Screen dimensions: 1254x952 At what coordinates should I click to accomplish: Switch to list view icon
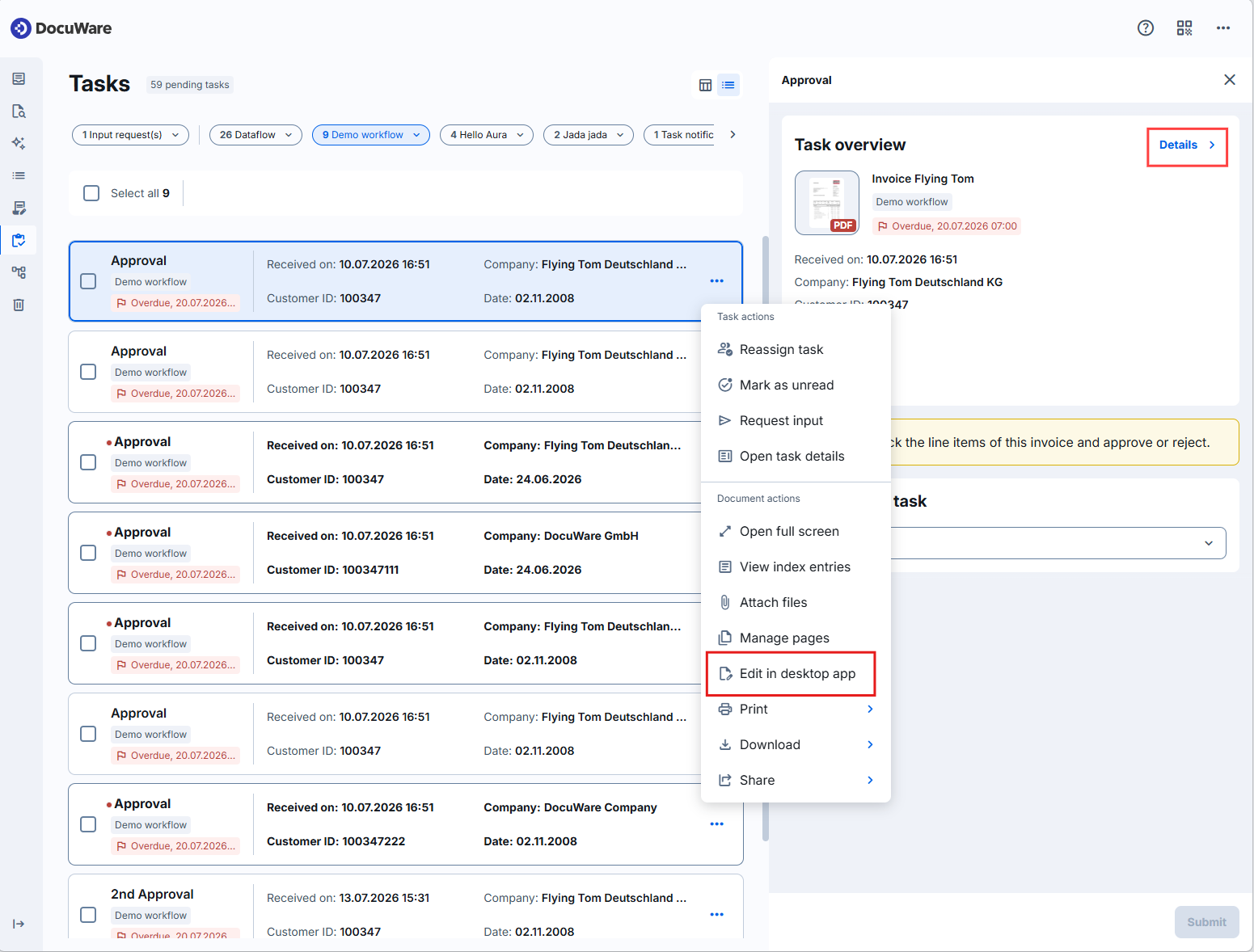point(728,85)
